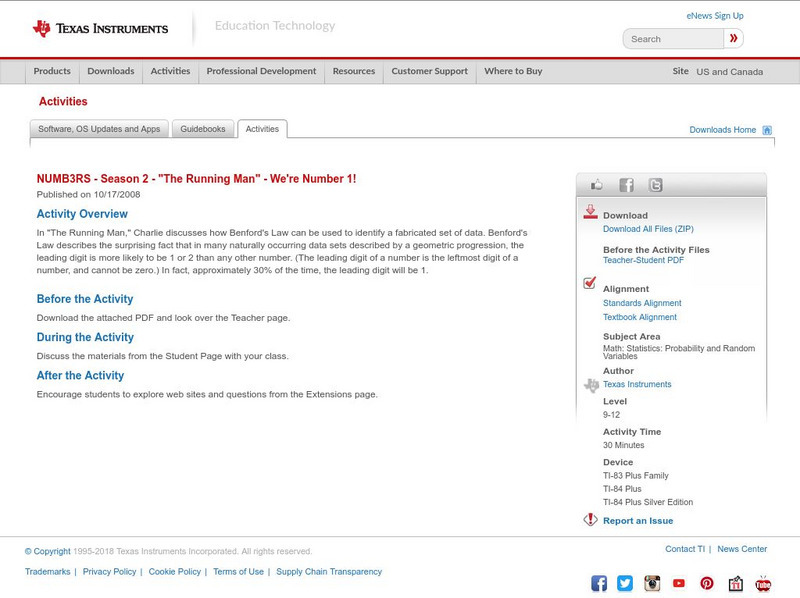Click the Texas Instruments logo
The image size is (800, 598).
101,29
